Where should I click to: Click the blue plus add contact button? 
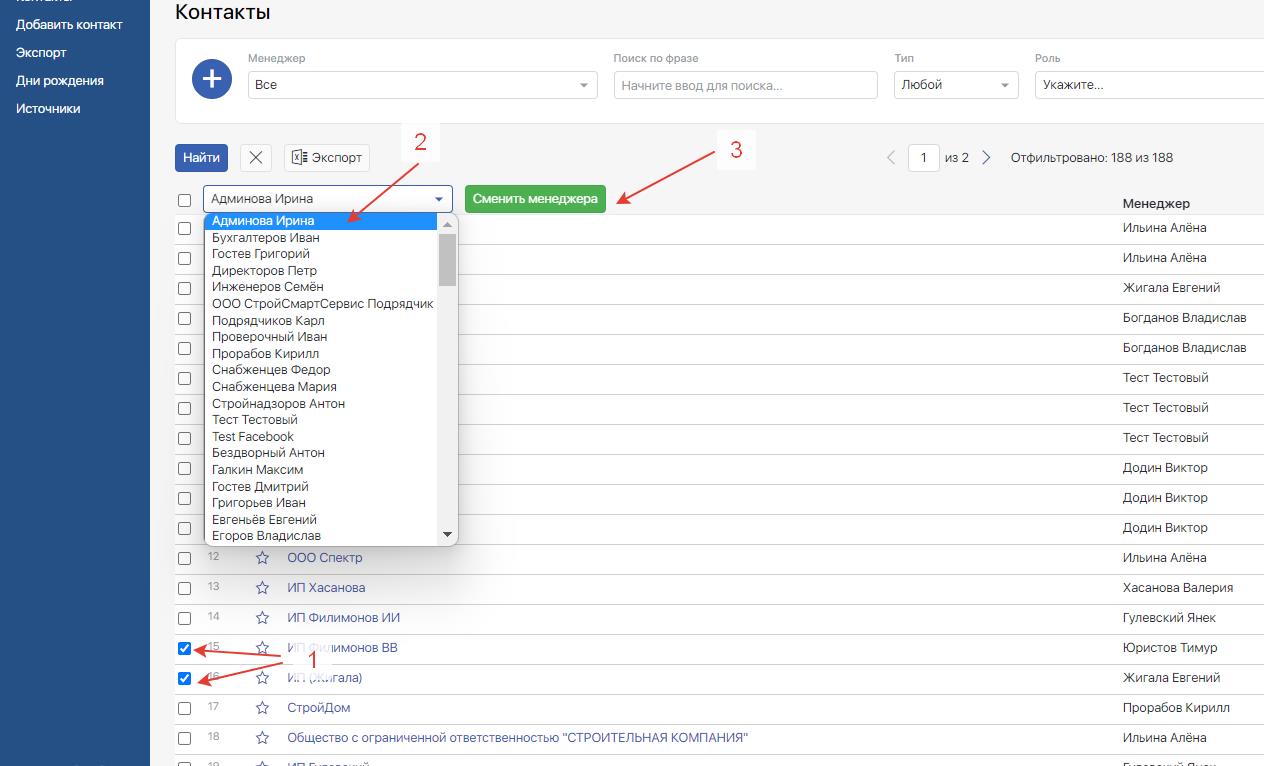coord(212,79)
